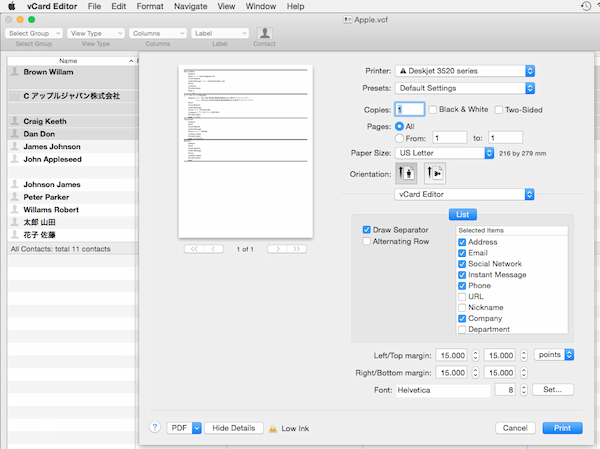600x449 pixels.
Task: Open View Type toolbar dropdown
Action: tap(96, 33)
